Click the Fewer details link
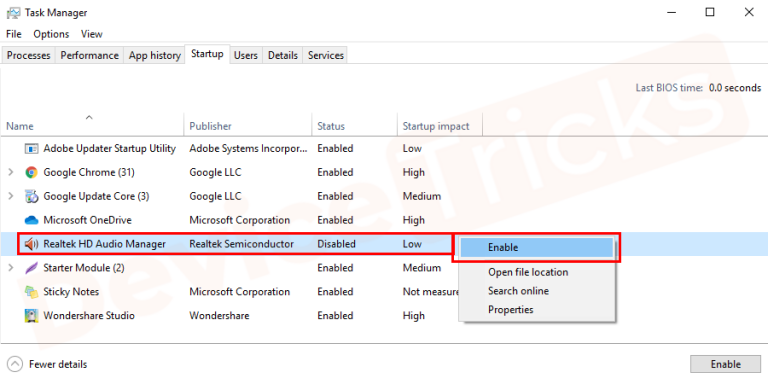The height and width of the screenshot is (384, 768). pos(58,364)
